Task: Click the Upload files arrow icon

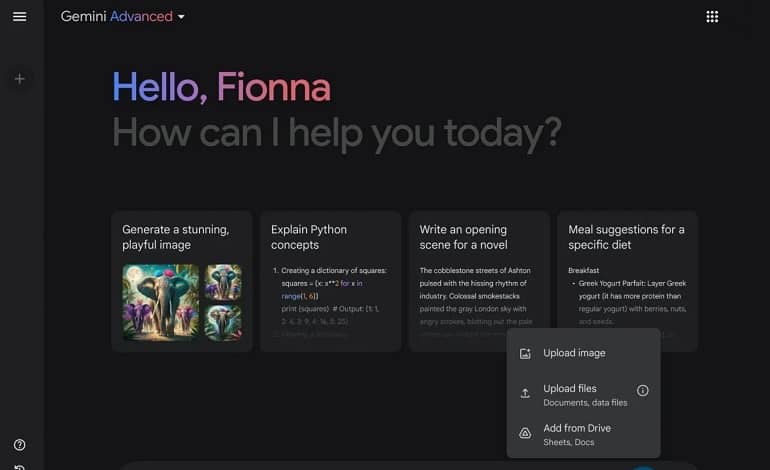Action: [x=525, y=393]
